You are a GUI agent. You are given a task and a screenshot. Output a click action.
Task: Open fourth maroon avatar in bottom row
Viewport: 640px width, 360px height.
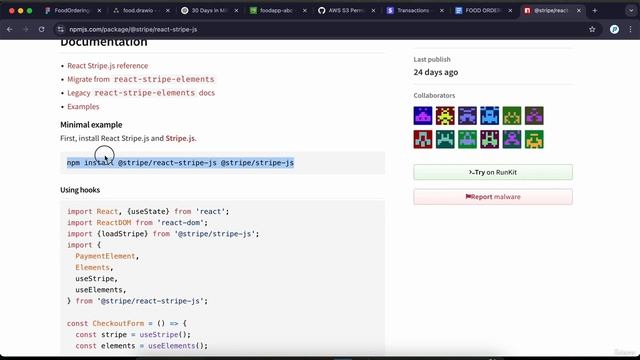[489, 139]
